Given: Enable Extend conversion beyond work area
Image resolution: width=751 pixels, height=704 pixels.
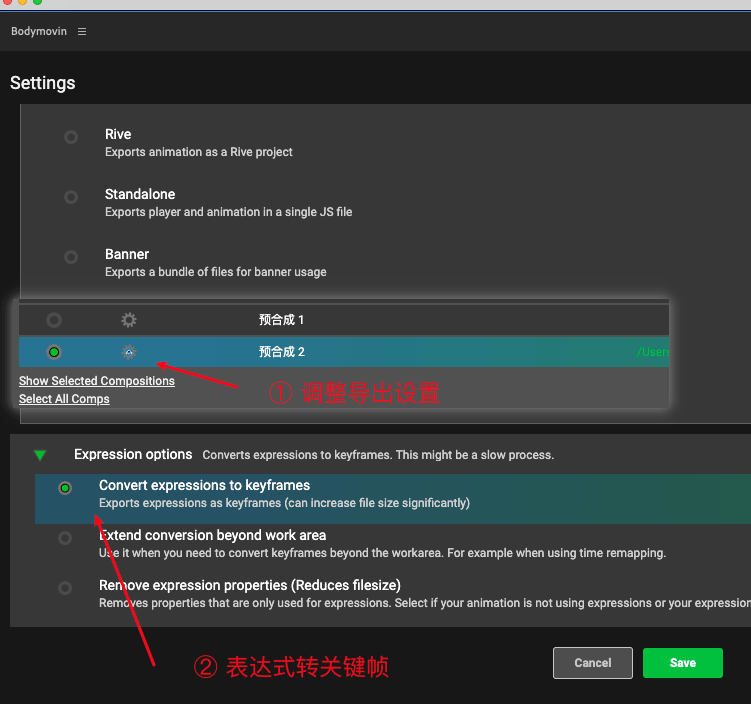Looking at the screenshot, I should tap(65, 538).
